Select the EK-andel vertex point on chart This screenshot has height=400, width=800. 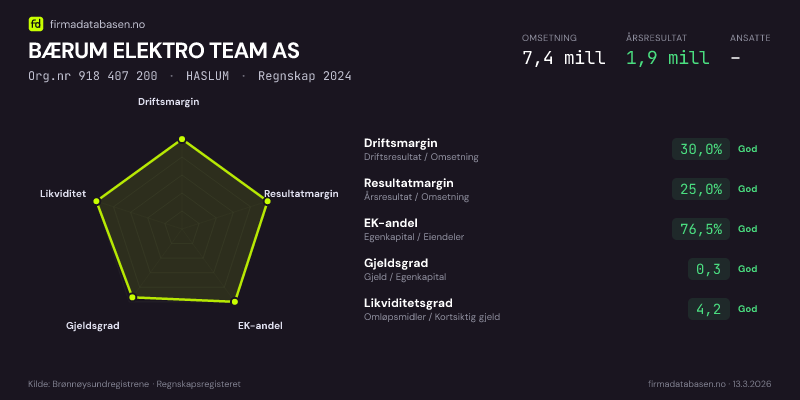[x=235, y=301]
